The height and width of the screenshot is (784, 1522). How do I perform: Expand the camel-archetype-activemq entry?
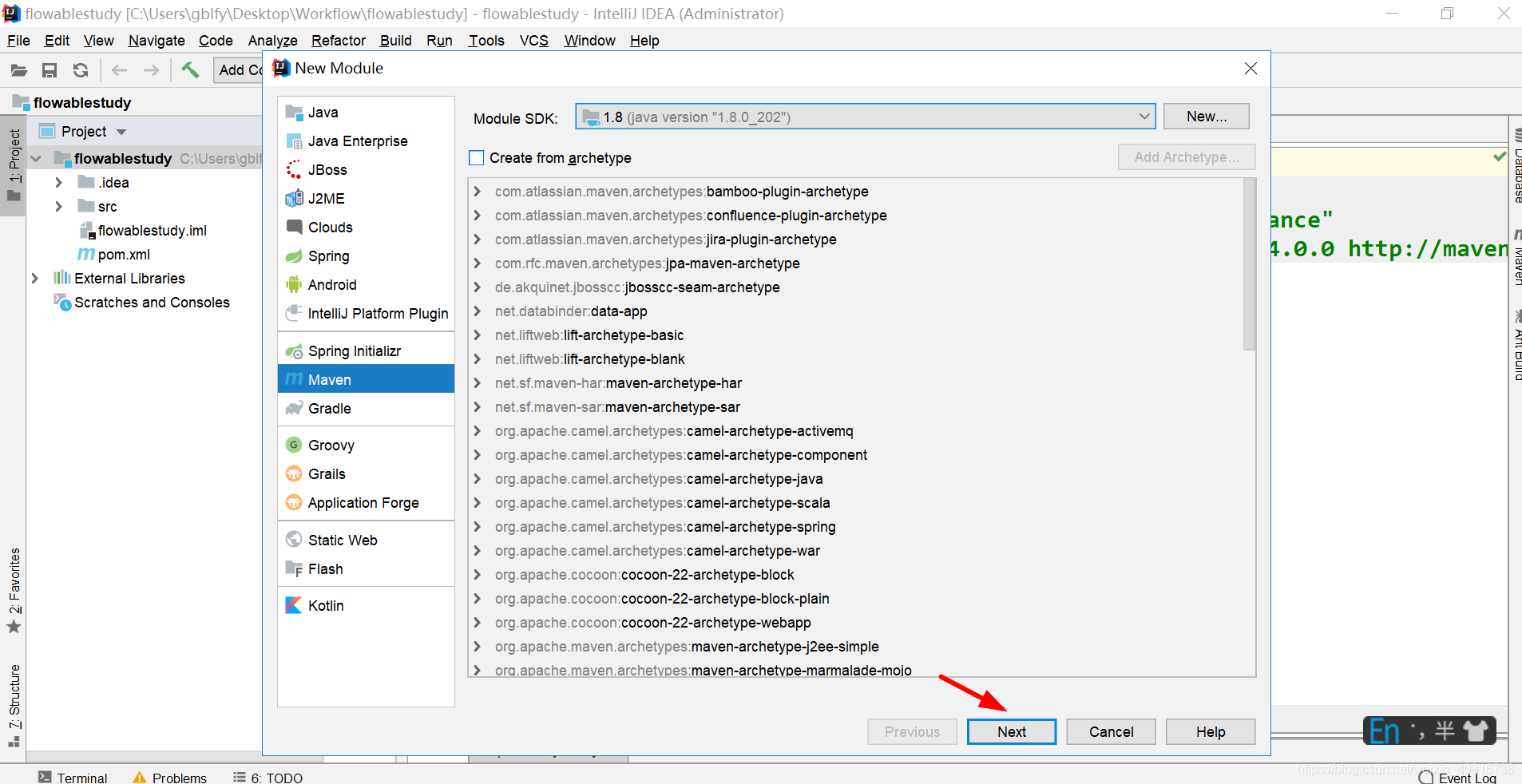[478, 431]
